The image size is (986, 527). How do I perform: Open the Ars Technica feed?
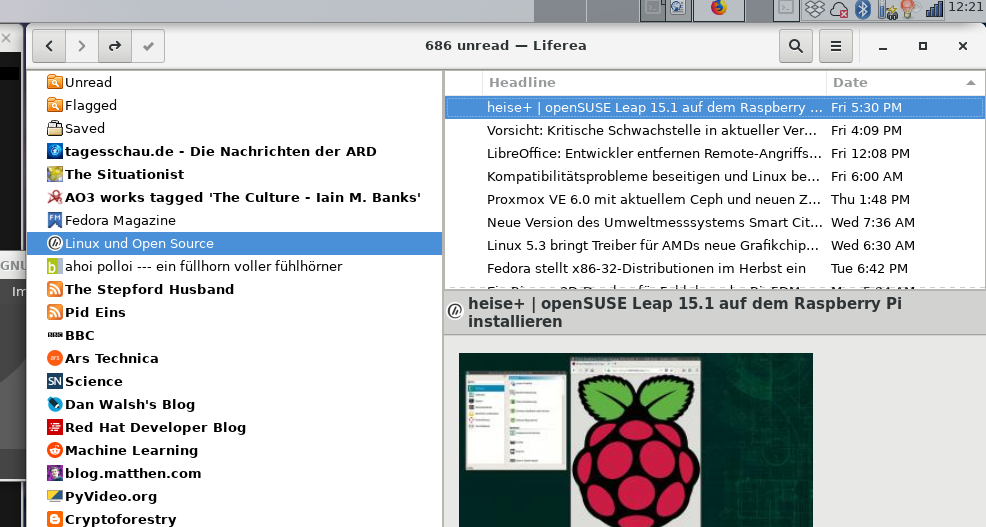[234, 358]
